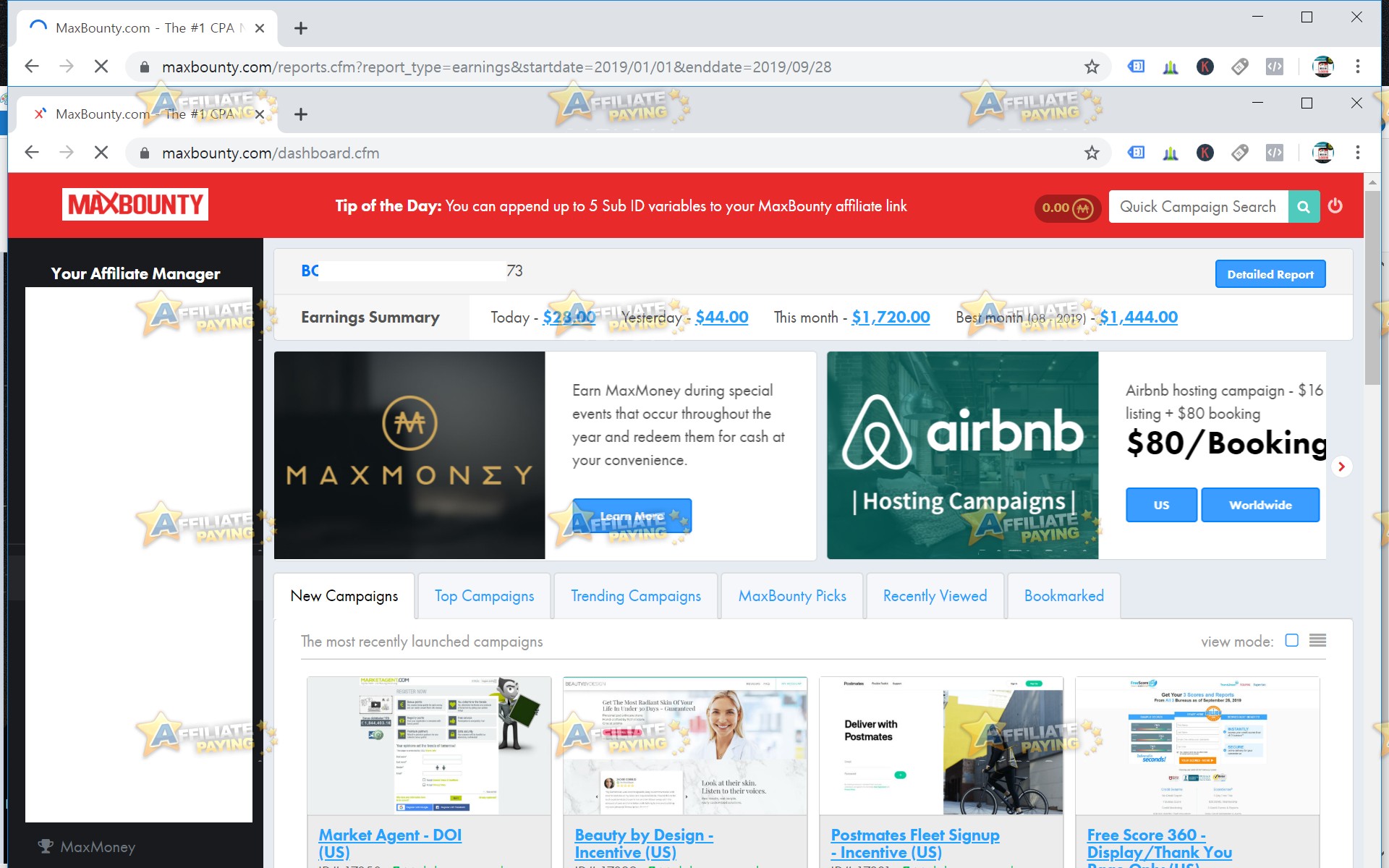1389x868 pixels.
Task: Click the reload page icon in the browser
Action: click(101, 153)
